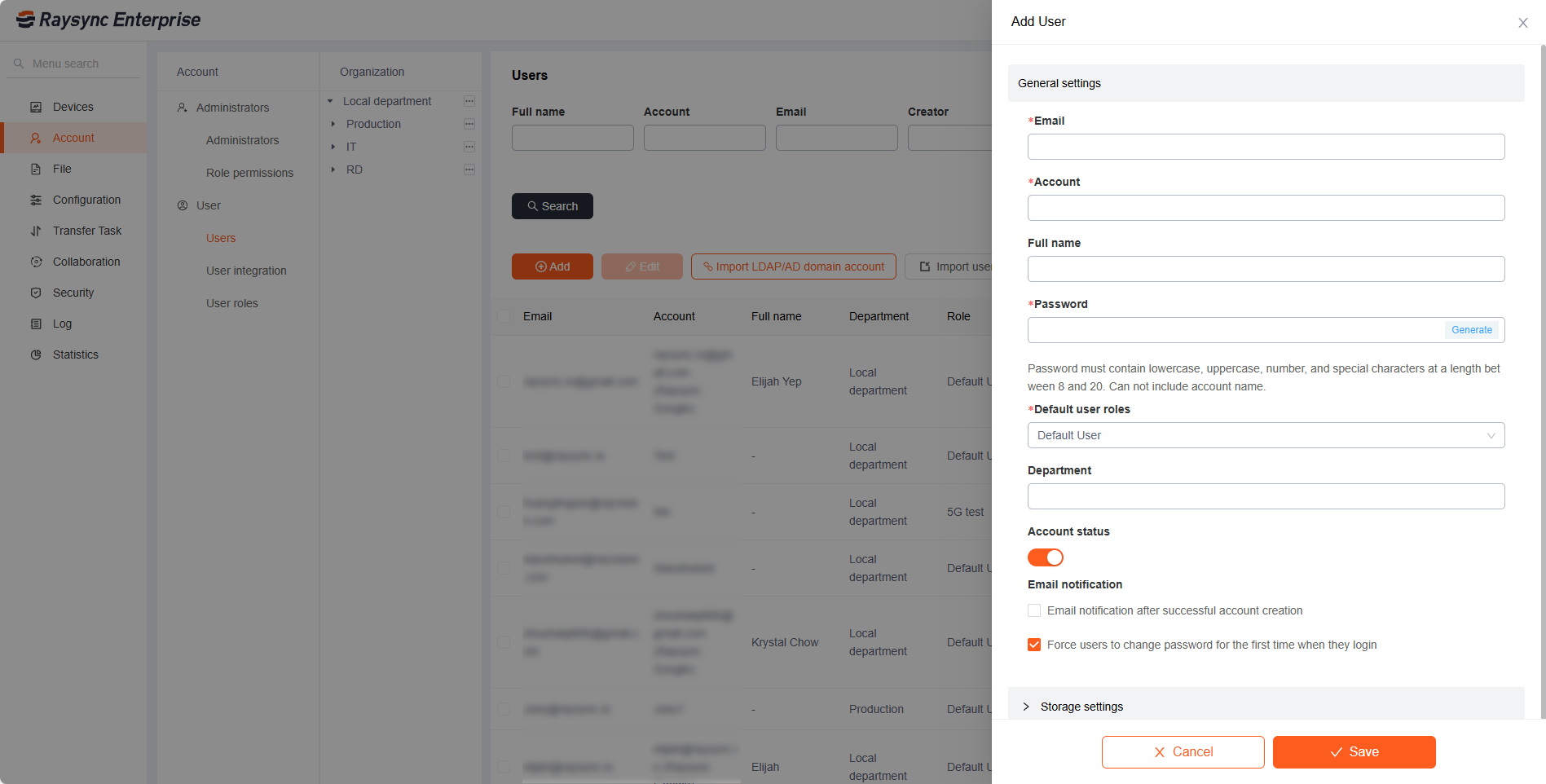Click the Statistics pie chart icon
The image size is (1546, 784).
click(x=36, y=355)
